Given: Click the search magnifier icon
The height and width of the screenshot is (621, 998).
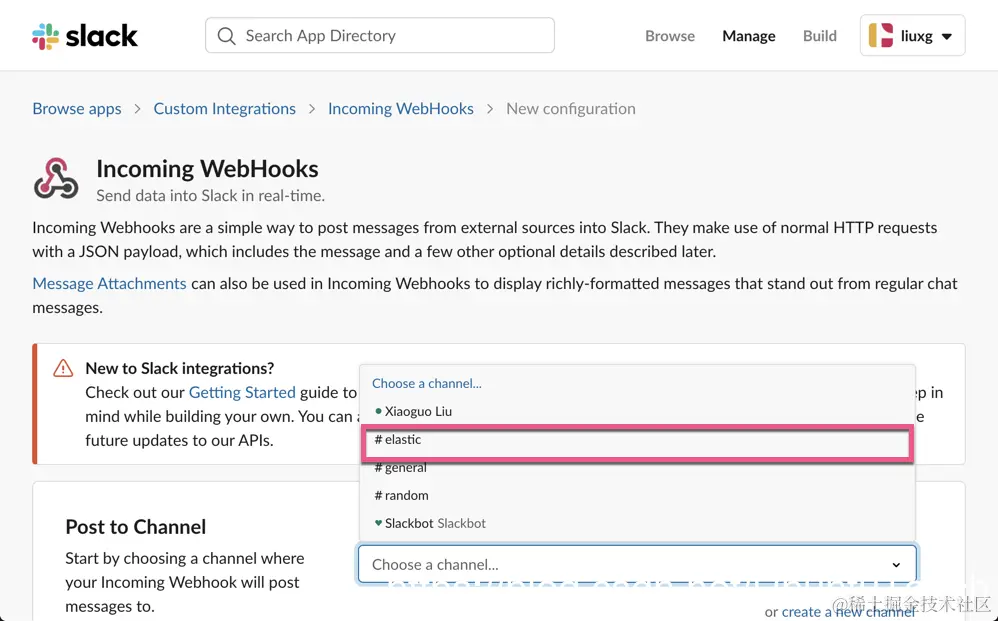Looking at the screenshot, I should tap(227, 36).
